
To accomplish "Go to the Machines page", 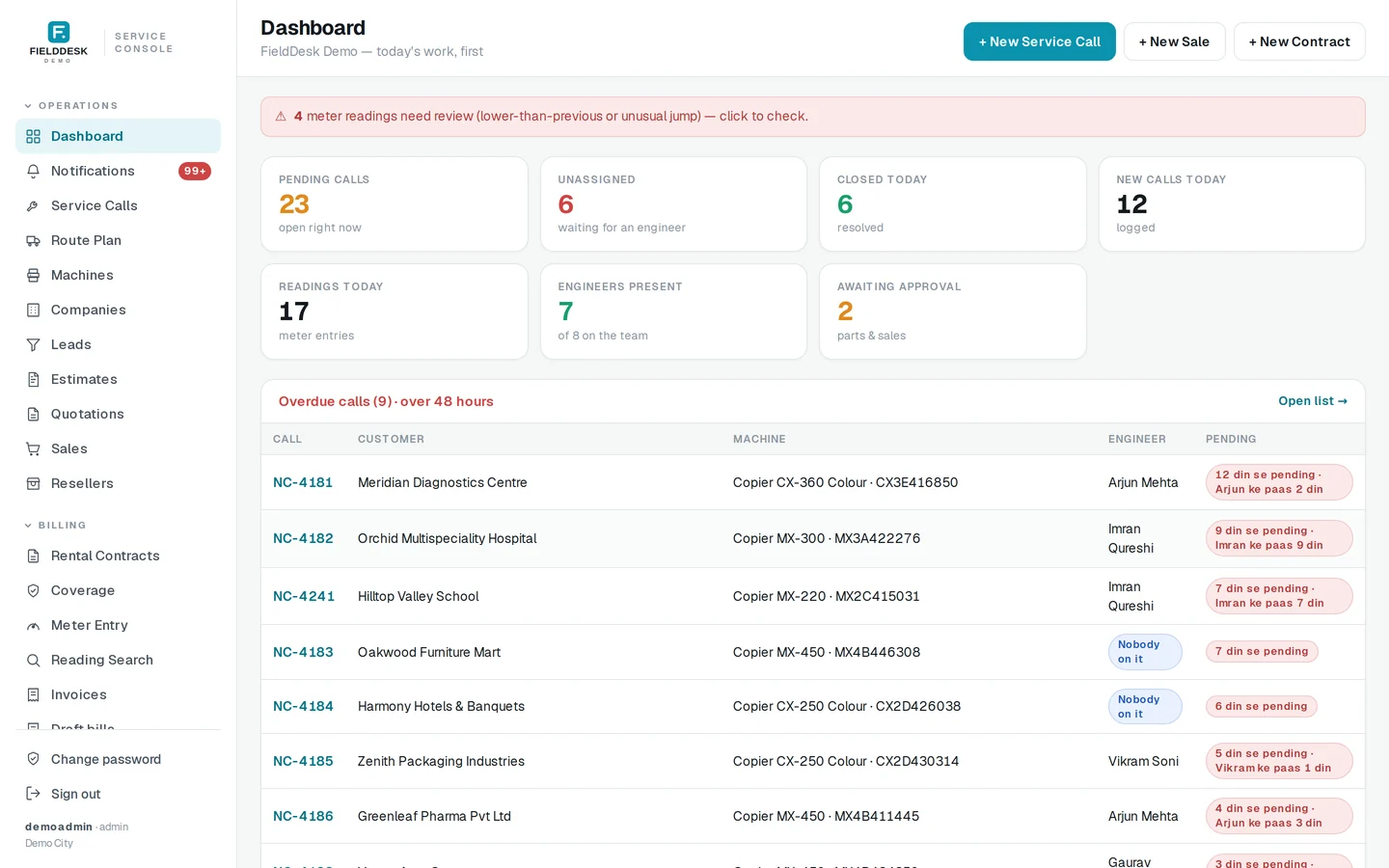I will click(118, 275).
